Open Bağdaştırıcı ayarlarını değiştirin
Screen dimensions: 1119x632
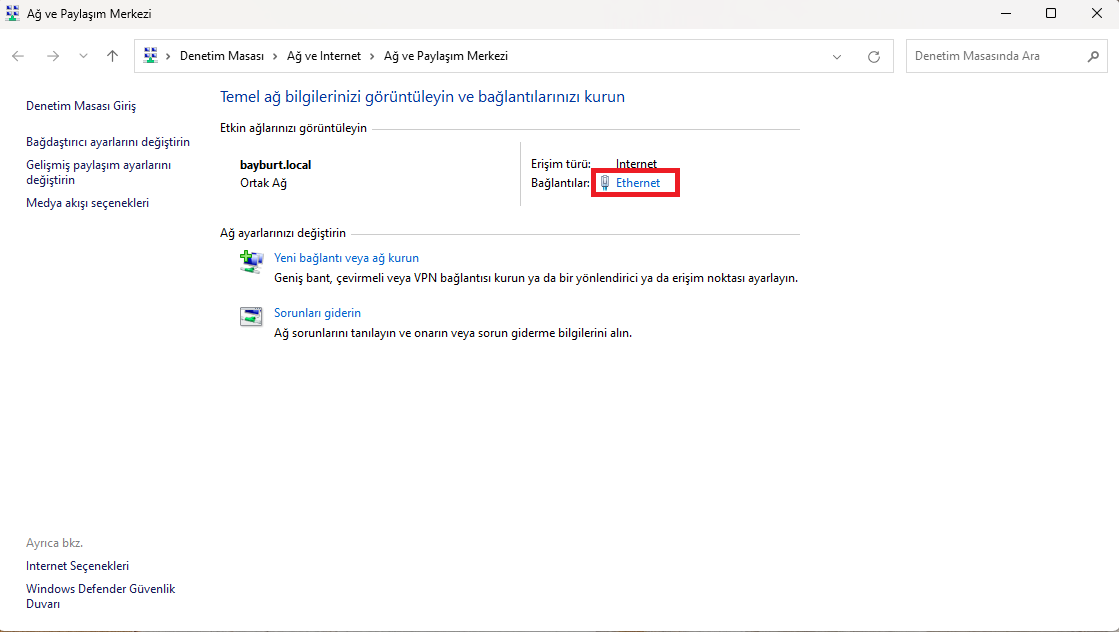pos(108,142)
